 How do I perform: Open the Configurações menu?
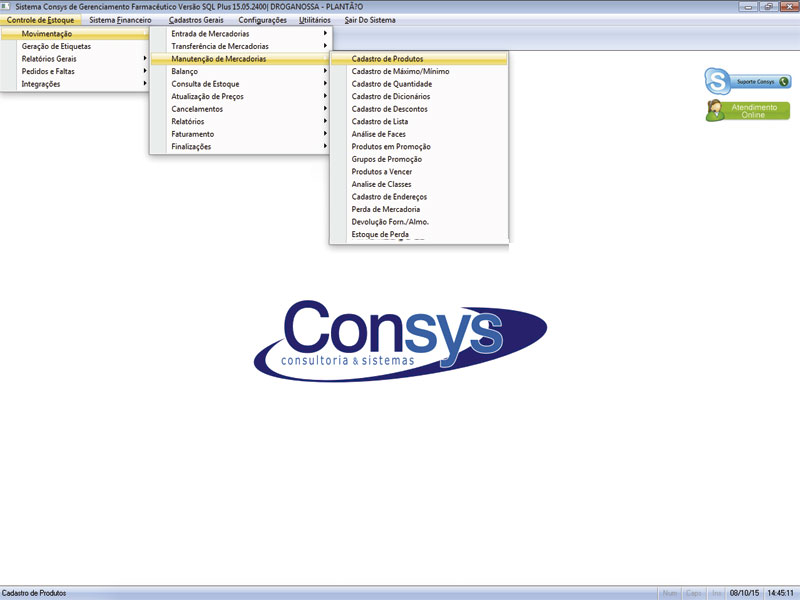(x=262, y=20)
